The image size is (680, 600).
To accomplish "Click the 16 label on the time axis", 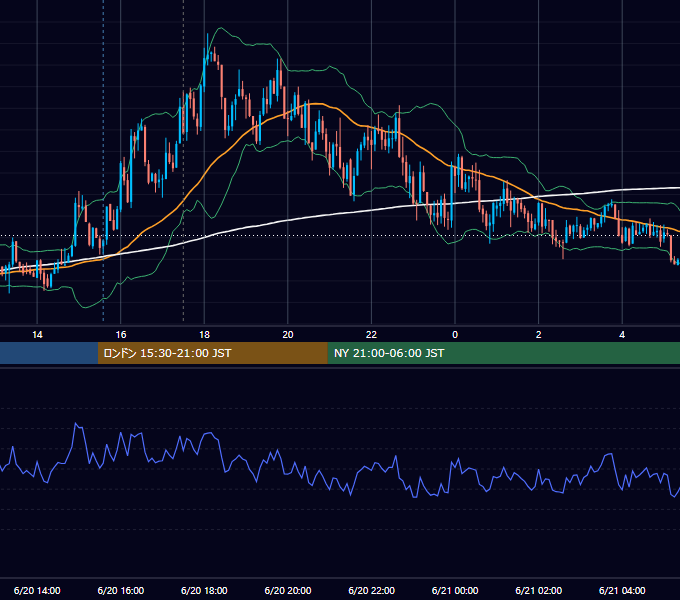I will point(121,335).
